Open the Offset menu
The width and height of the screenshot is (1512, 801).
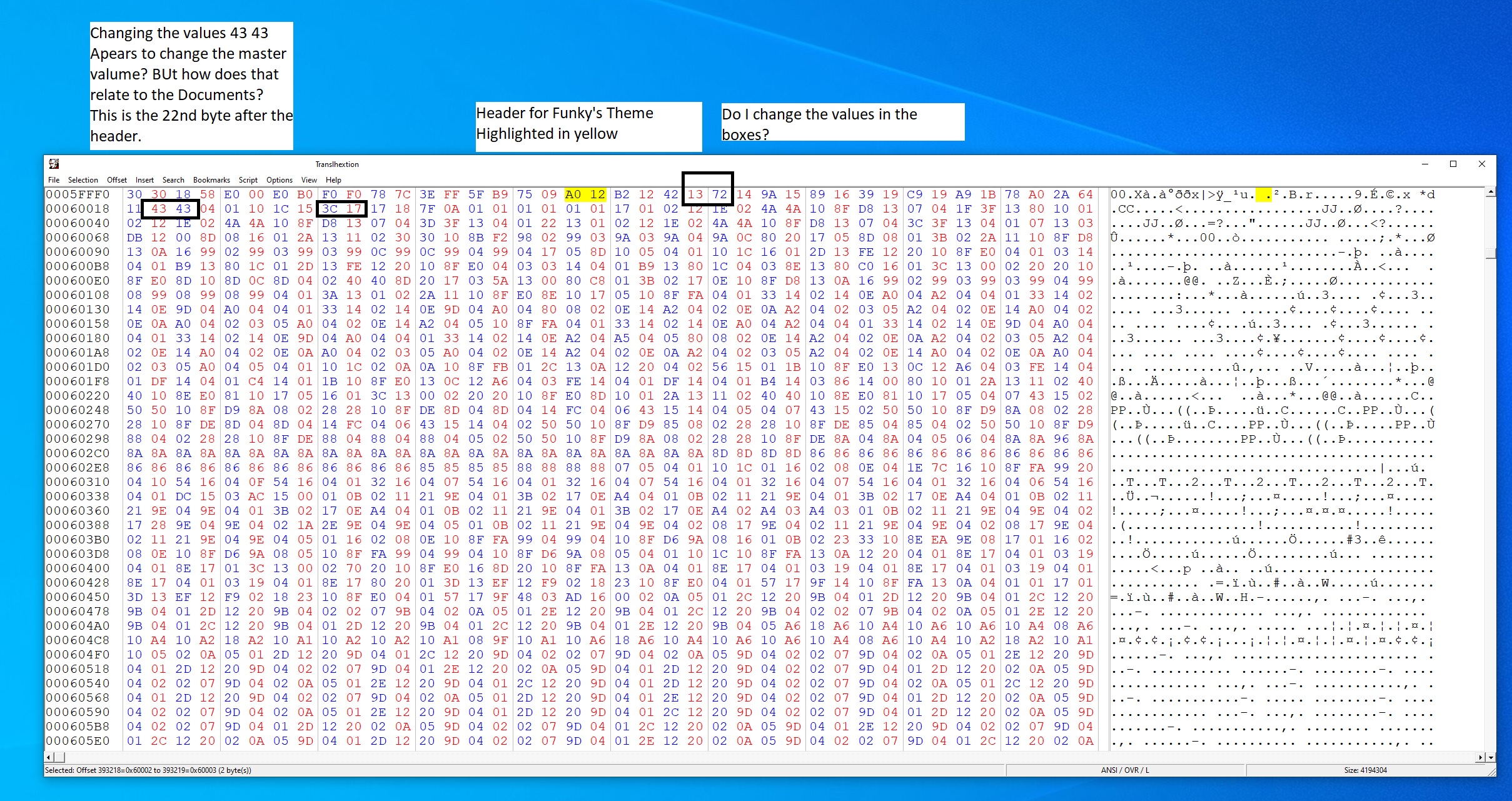[x=116, y=180]
